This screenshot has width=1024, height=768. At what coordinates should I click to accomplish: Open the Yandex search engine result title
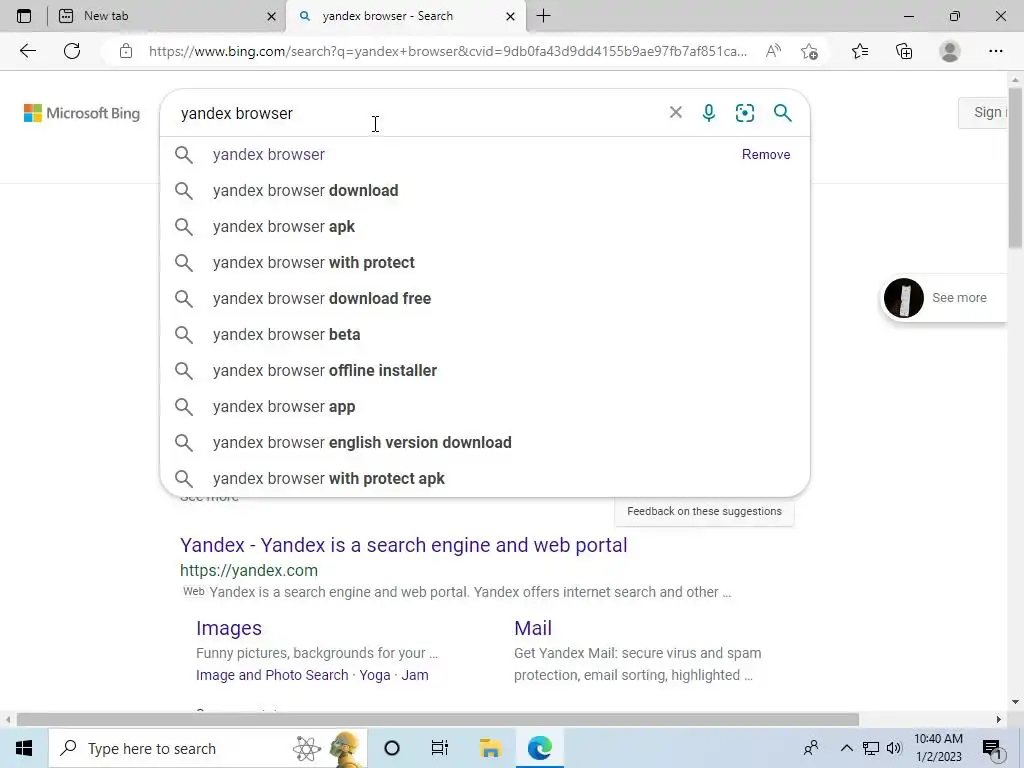point(404,545)
